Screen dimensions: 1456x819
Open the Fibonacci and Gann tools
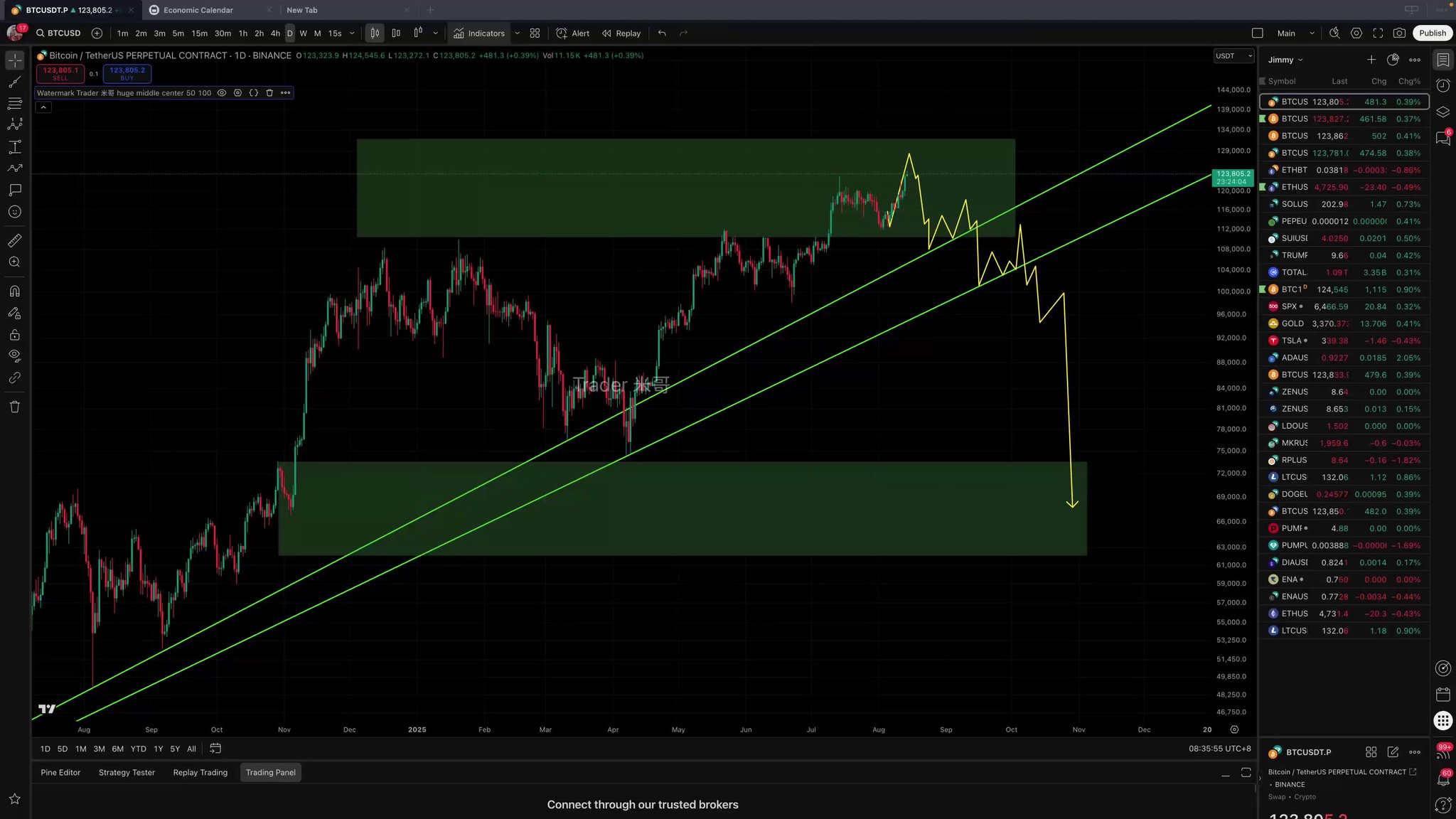click(x=15, y=104)
